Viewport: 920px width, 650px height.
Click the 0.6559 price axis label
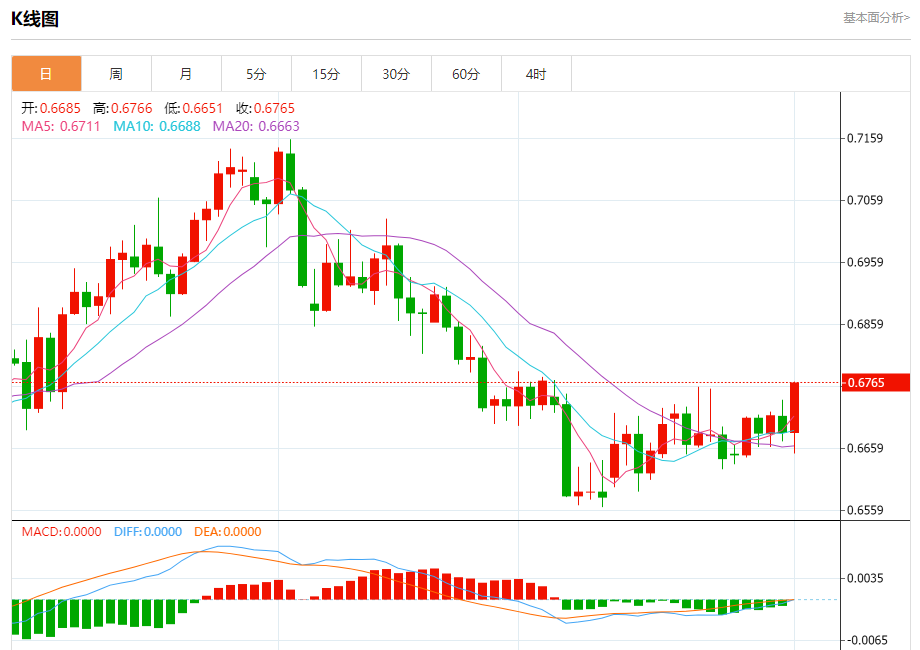click(865, 510)
